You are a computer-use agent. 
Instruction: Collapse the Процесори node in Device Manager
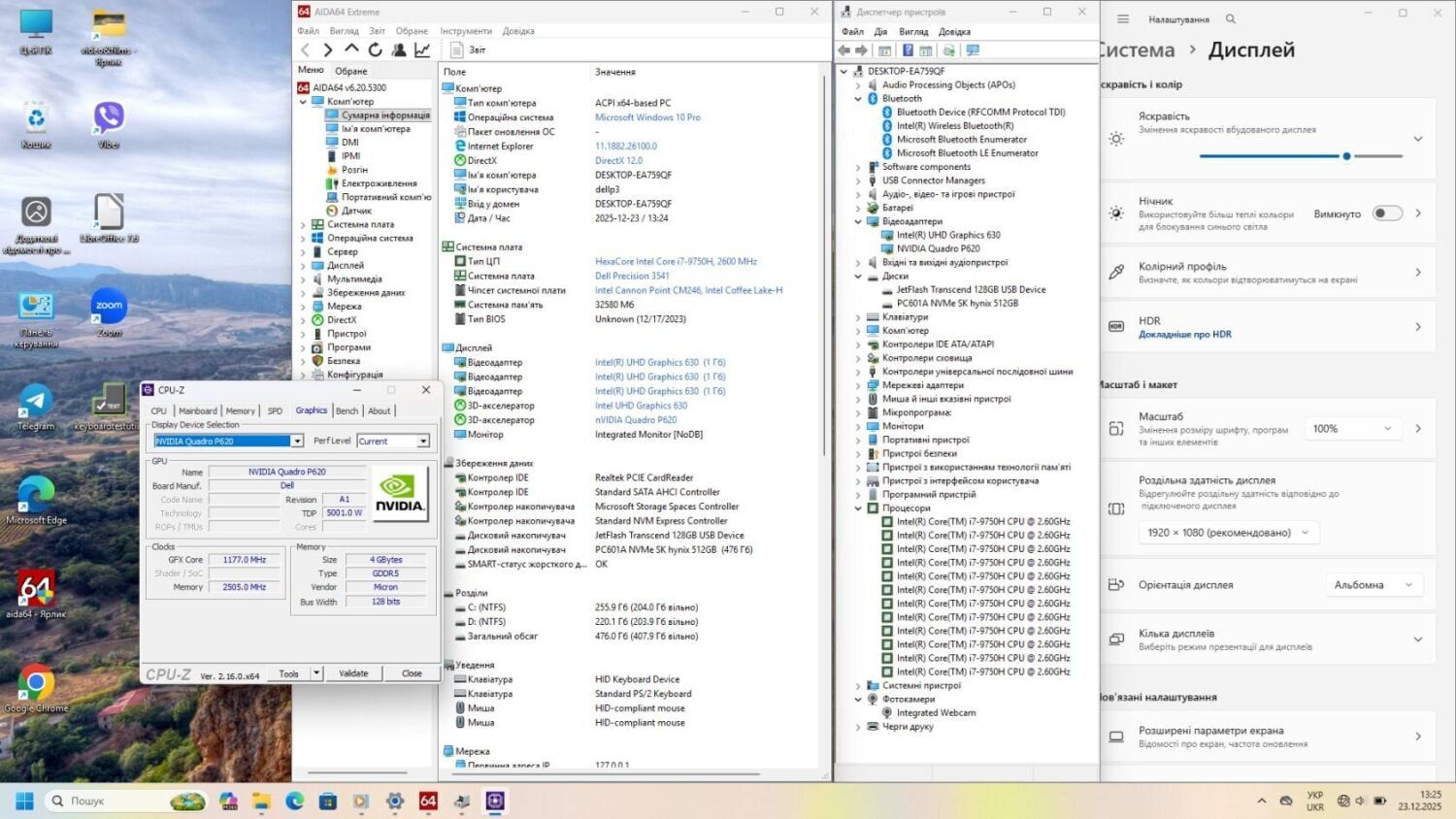(858, 508)
